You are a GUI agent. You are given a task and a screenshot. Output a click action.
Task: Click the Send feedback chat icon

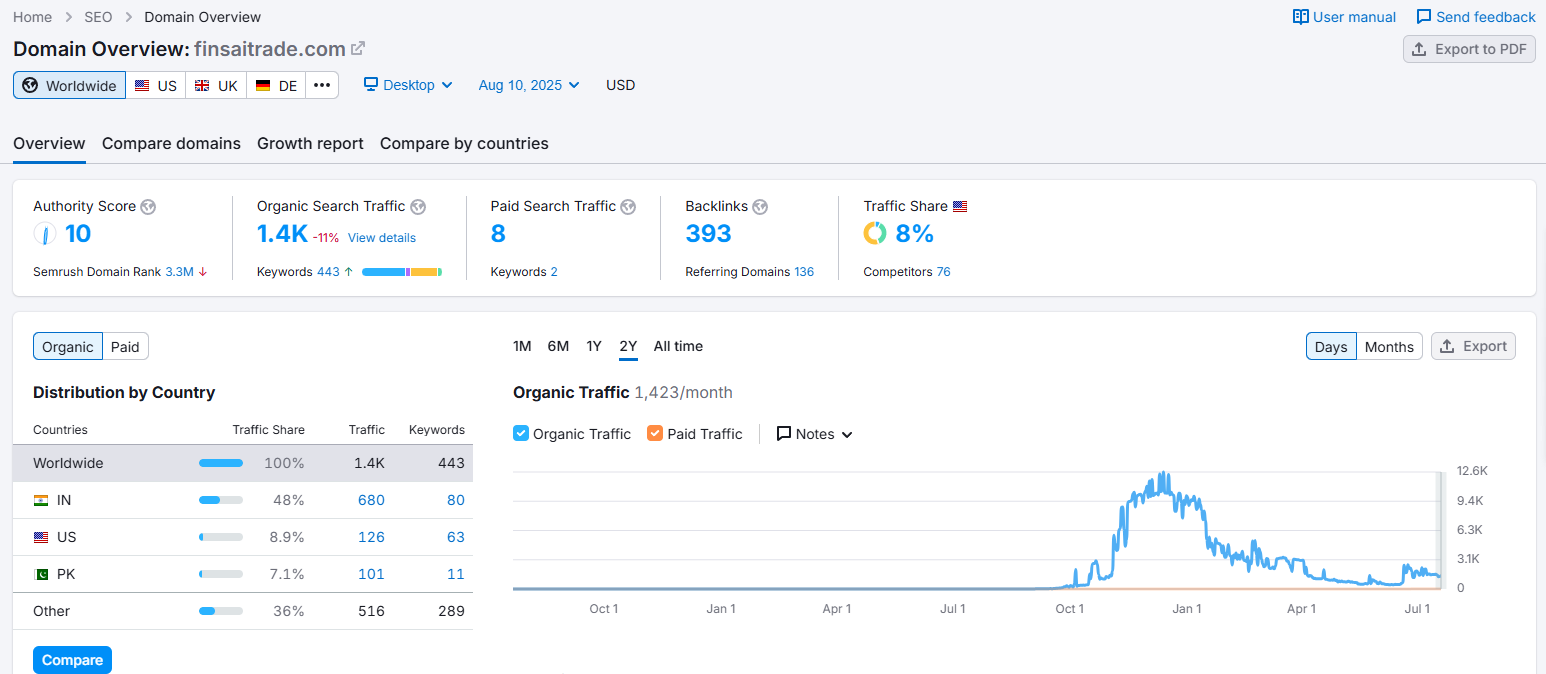[1424, 17]
